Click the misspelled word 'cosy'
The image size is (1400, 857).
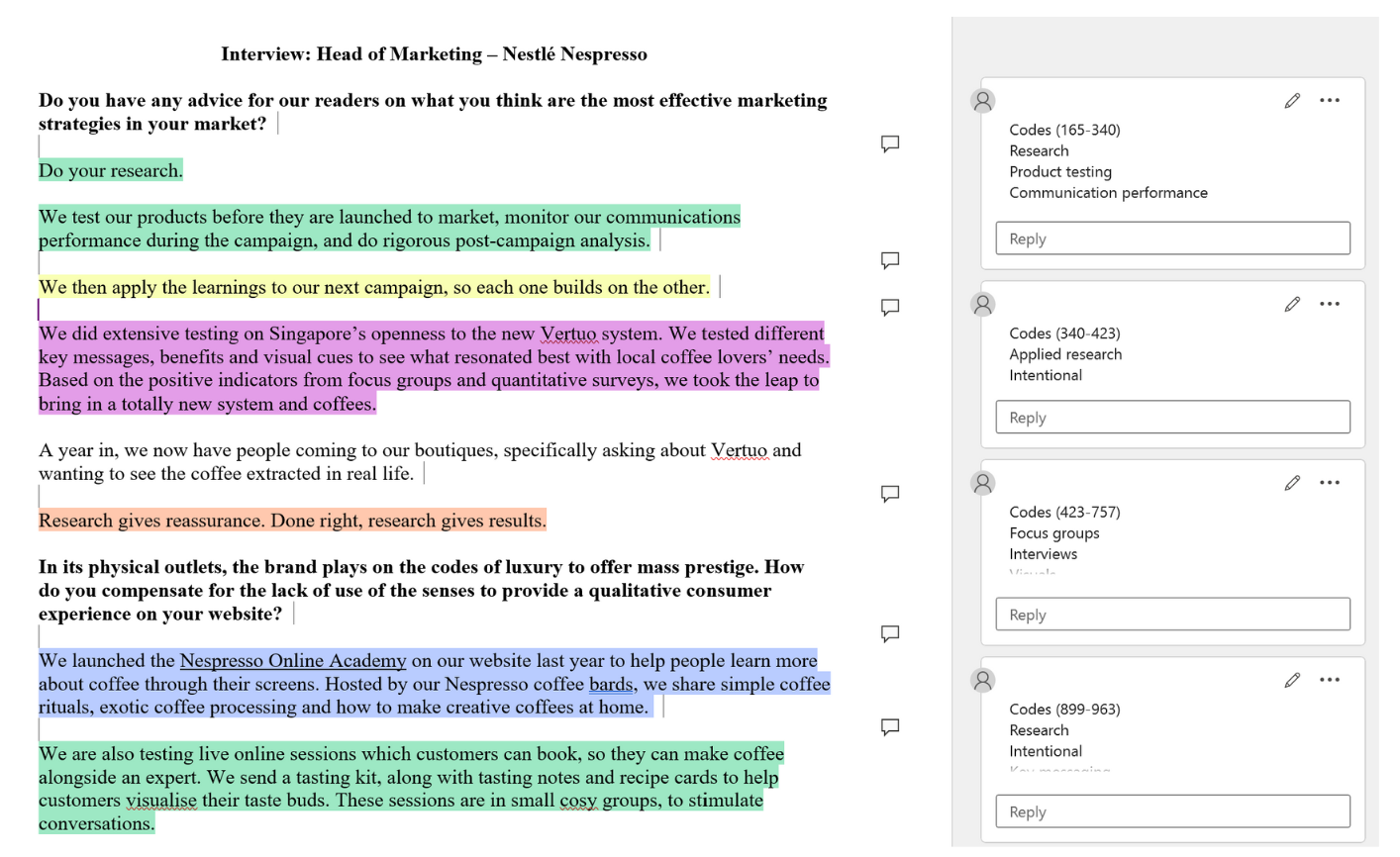point(578,801)
